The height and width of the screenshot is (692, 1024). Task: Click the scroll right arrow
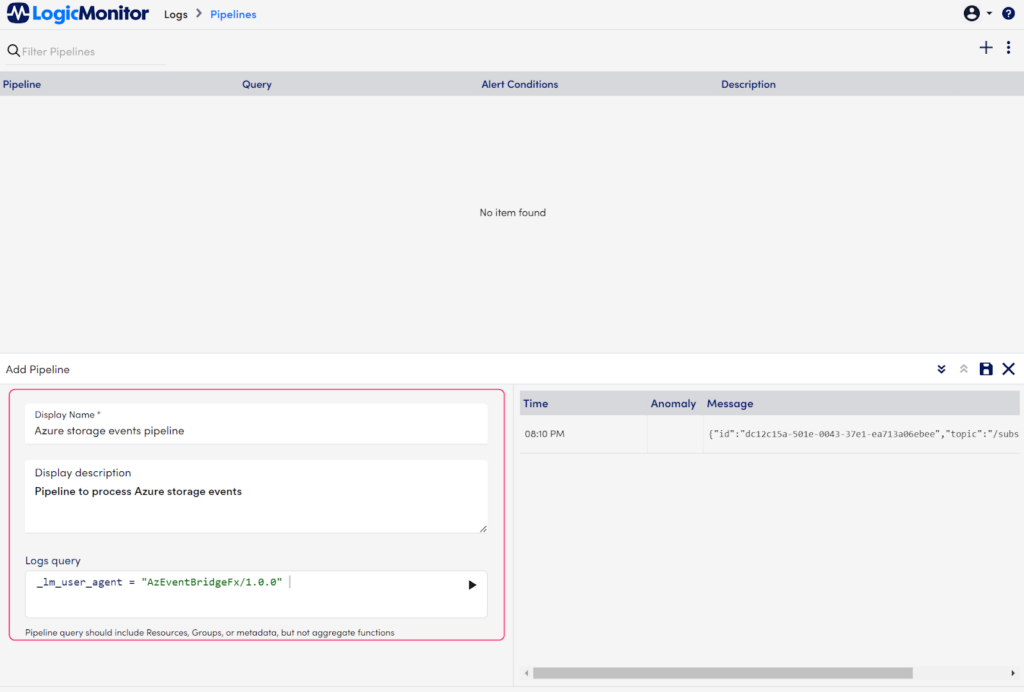pyautogui.click(x=1012, y=673)
